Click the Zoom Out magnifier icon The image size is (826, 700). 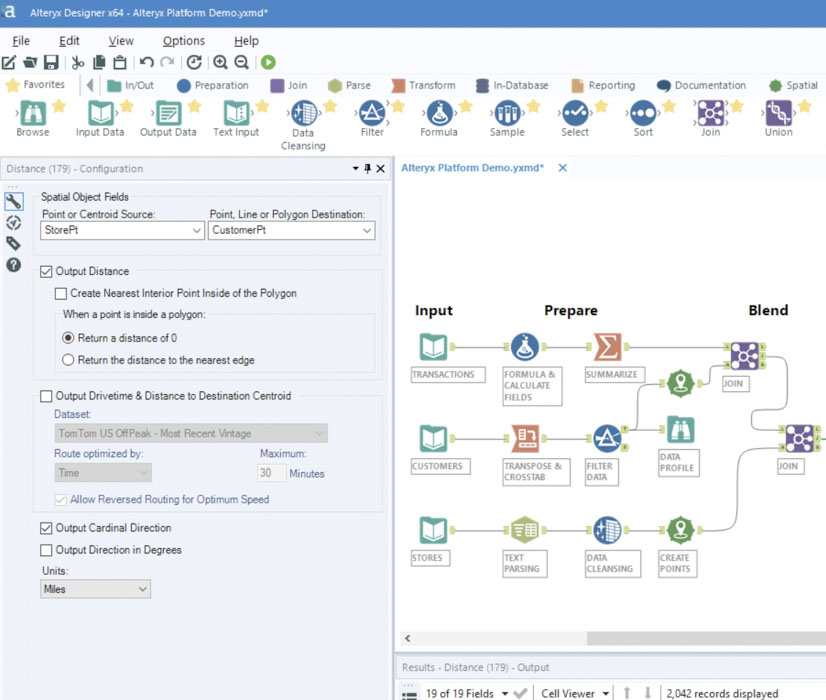[241, 62]
